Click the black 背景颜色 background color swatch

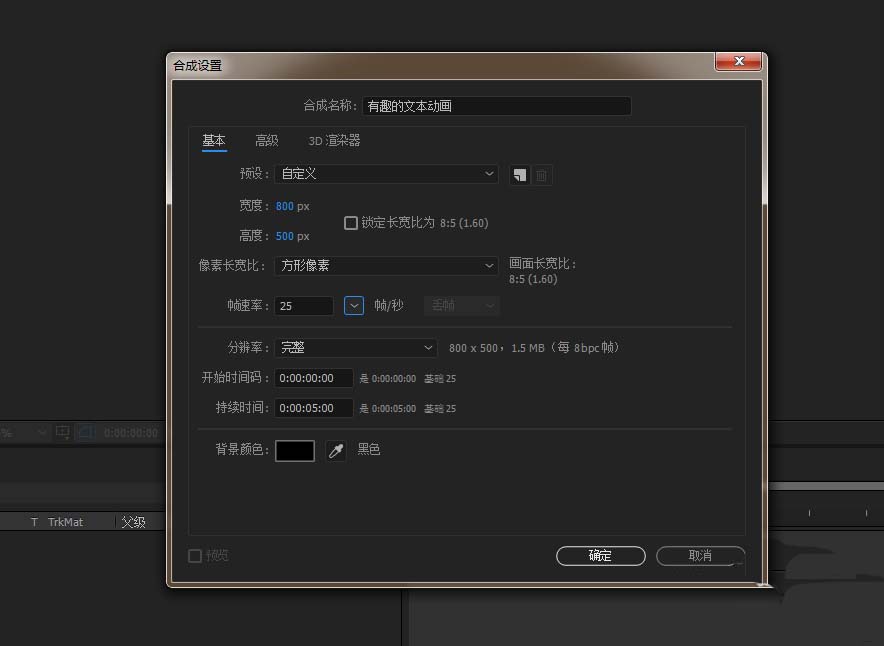pos(295,450)
